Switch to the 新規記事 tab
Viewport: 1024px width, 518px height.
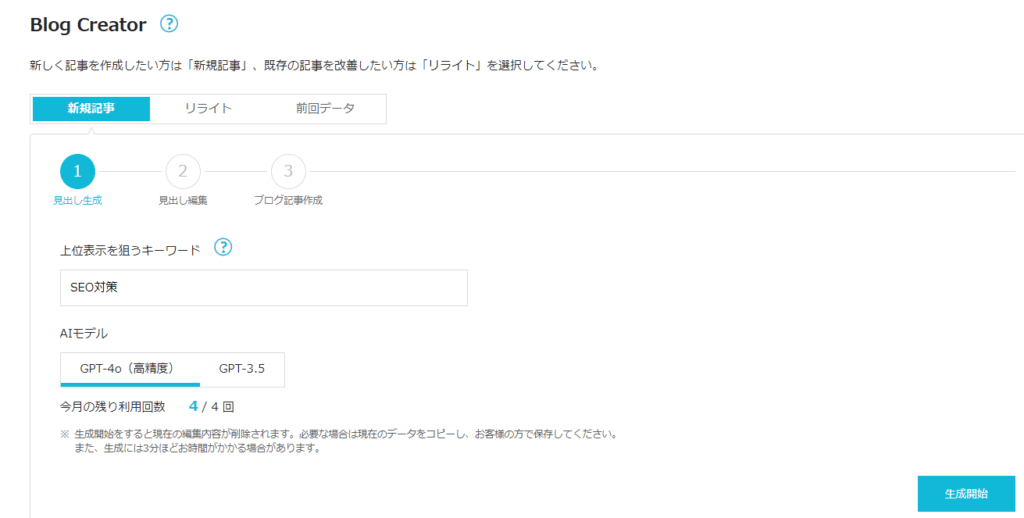click(x=91, y=109)
